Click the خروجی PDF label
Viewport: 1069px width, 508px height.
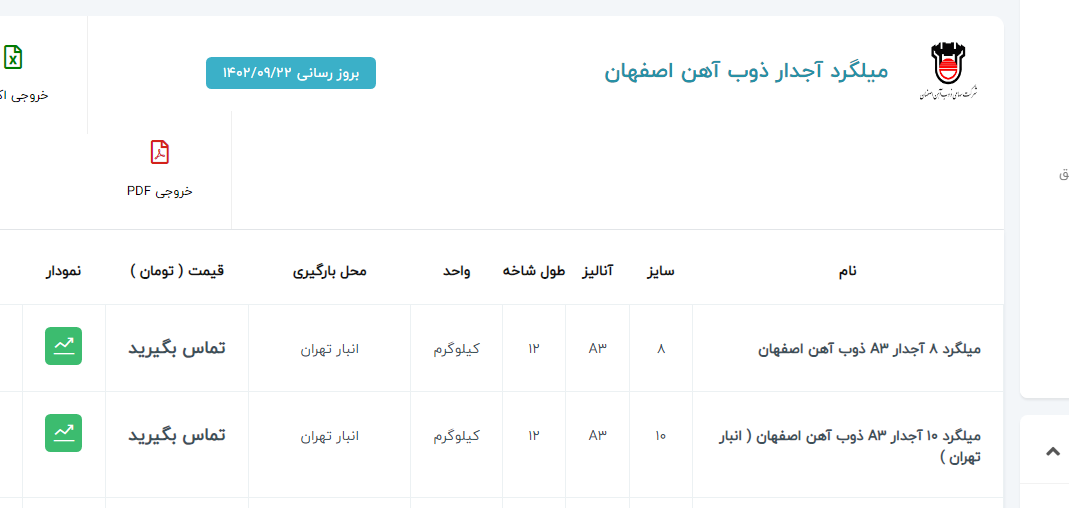(160, 191)
